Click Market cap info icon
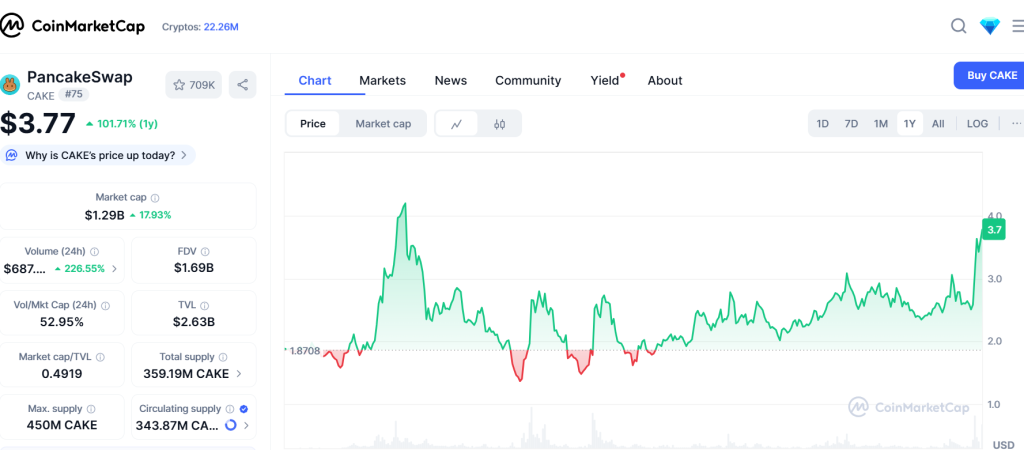The height and width of the screenshot is (450, 1024). (155, 198)
